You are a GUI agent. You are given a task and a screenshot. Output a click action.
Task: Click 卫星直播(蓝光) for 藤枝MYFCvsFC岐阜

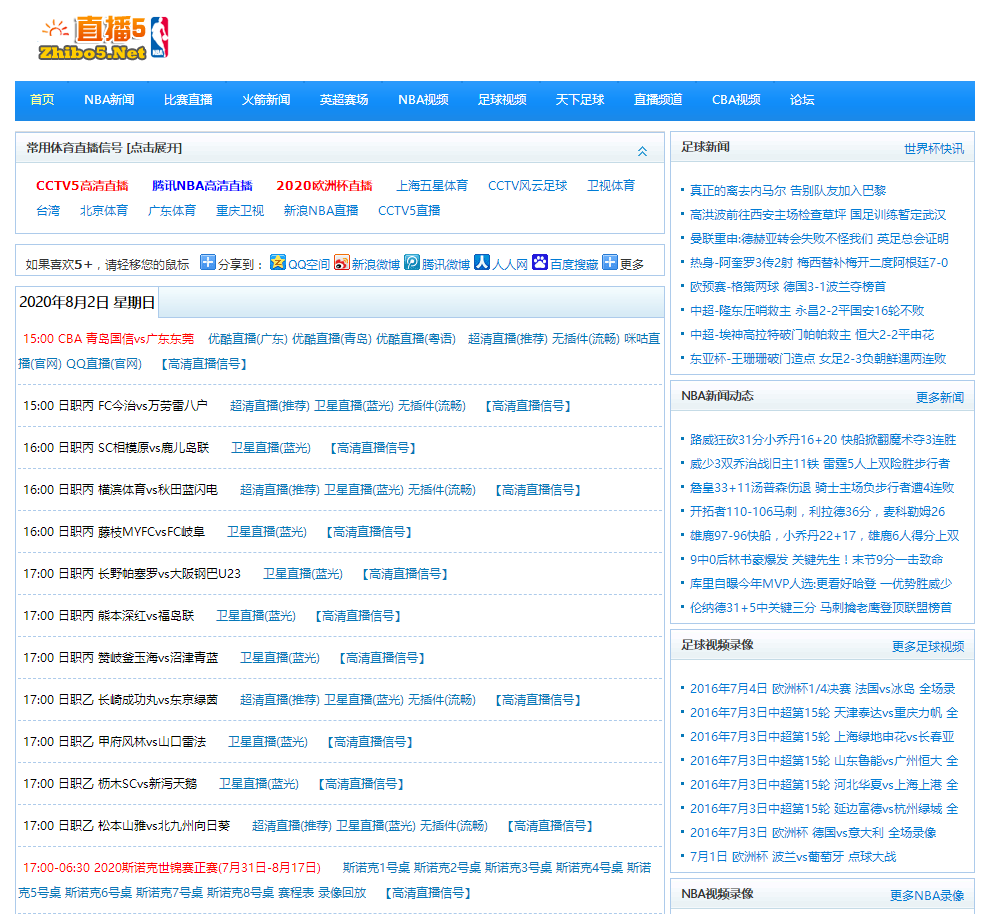(267, 532)
